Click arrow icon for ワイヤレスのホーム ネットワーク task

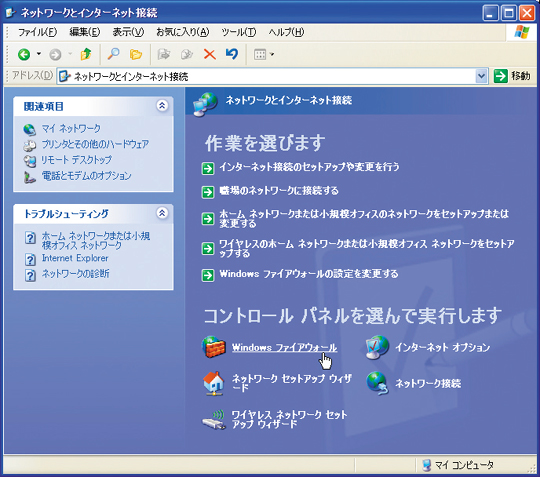tap(208, 248)
